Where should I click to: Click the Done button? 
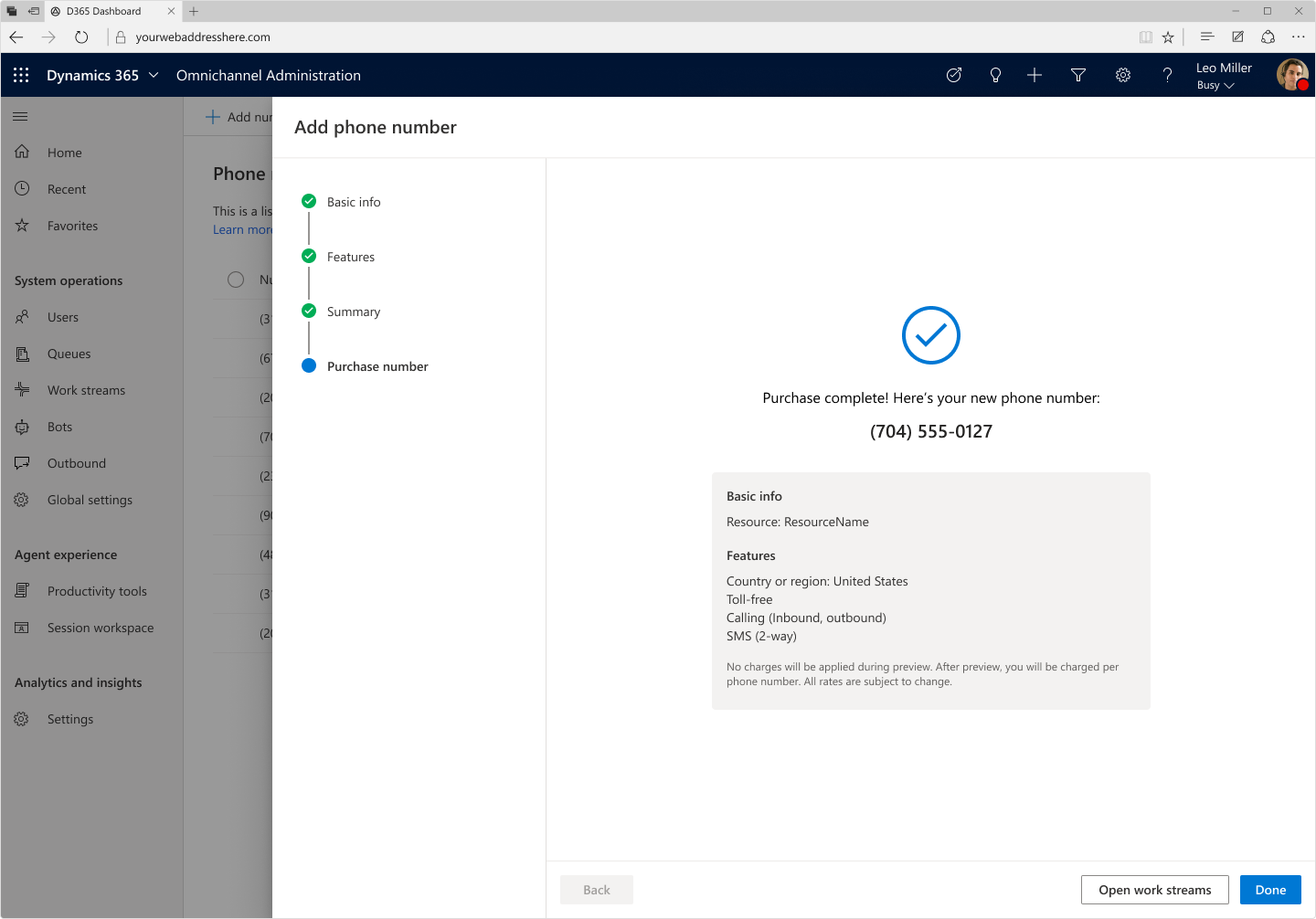pyautogui.click(x=1270, y=890)
